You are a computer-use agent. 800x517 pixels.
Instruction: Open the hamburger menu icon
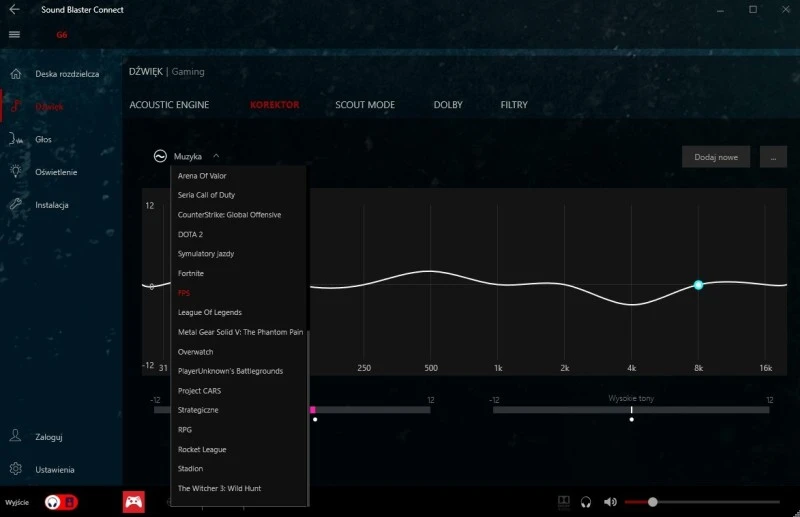(14, 34)
